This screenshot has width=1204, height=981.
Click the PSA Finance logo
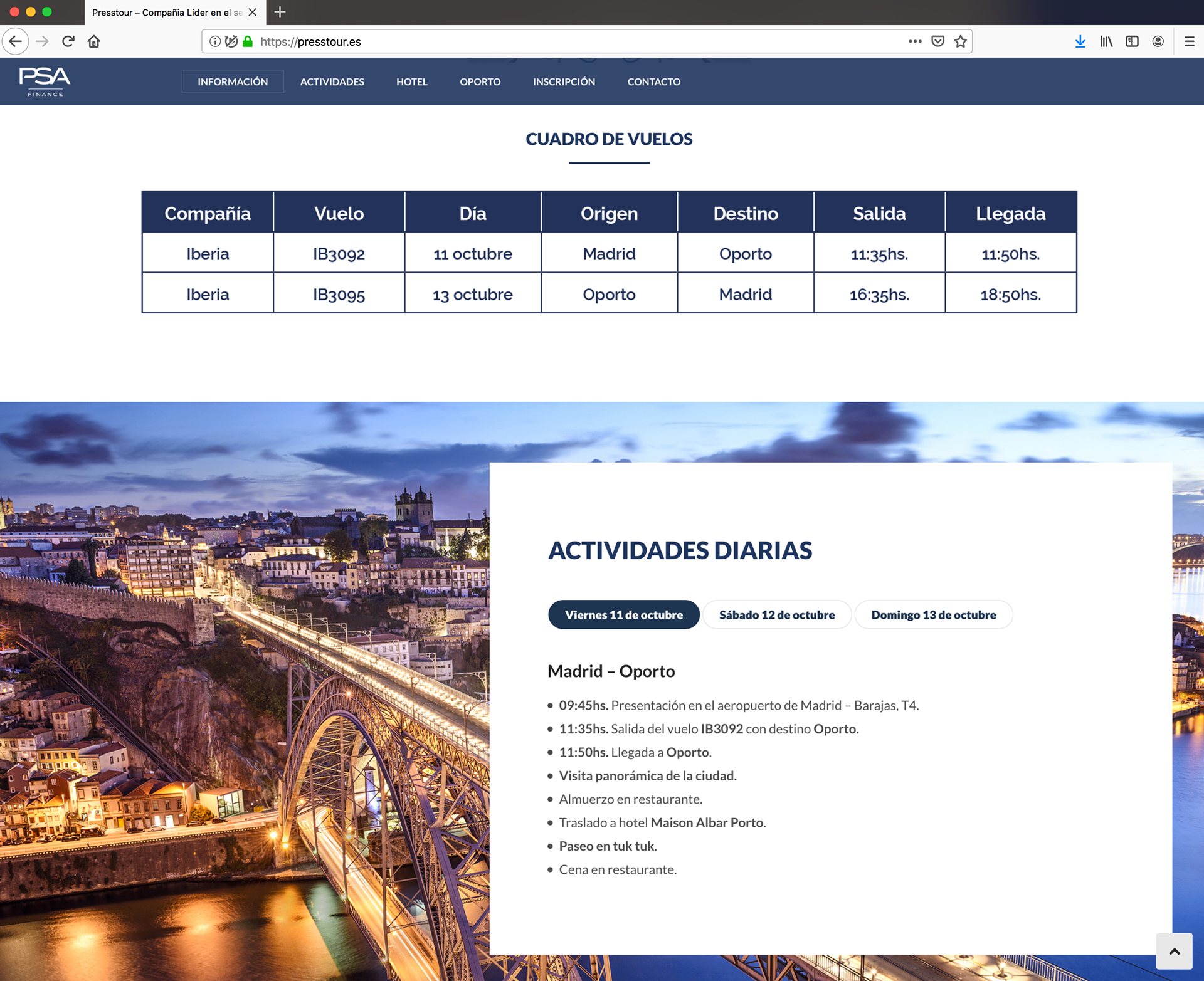click(x=45, y=81)
